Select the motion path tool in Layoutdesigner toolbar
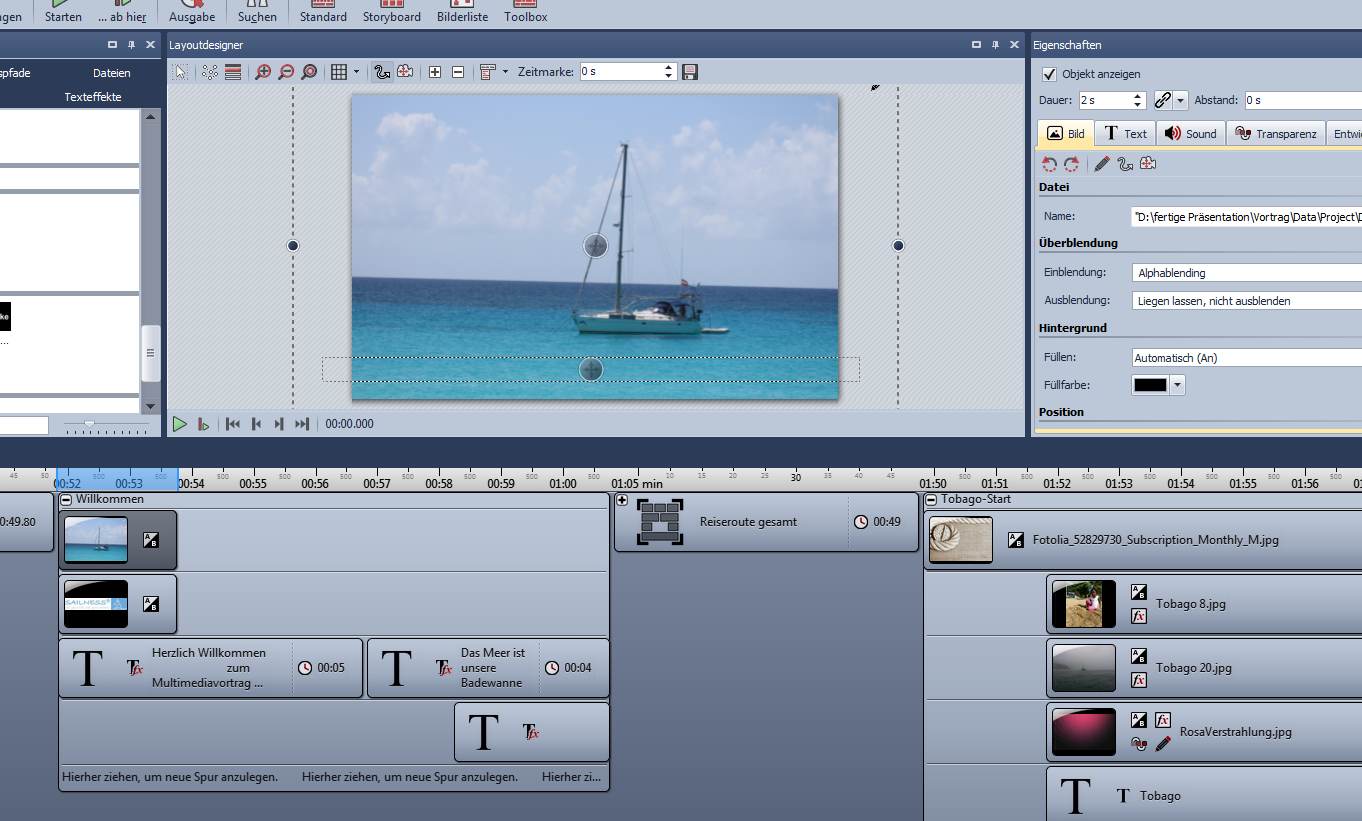This screenshot has width=1362, height=821. (x=381, y=72)
